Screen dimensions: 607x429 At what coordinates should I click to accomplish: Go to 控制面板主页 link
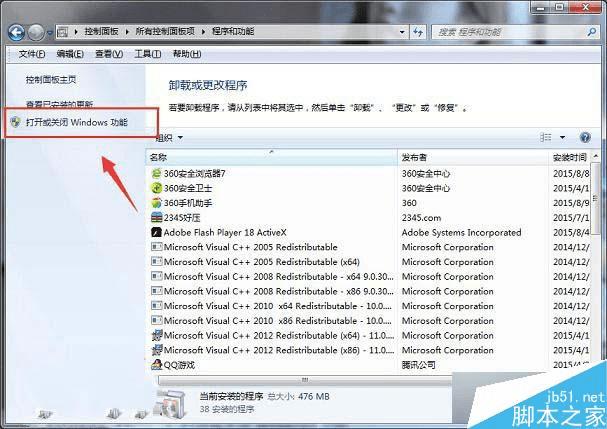click(51, 80)
